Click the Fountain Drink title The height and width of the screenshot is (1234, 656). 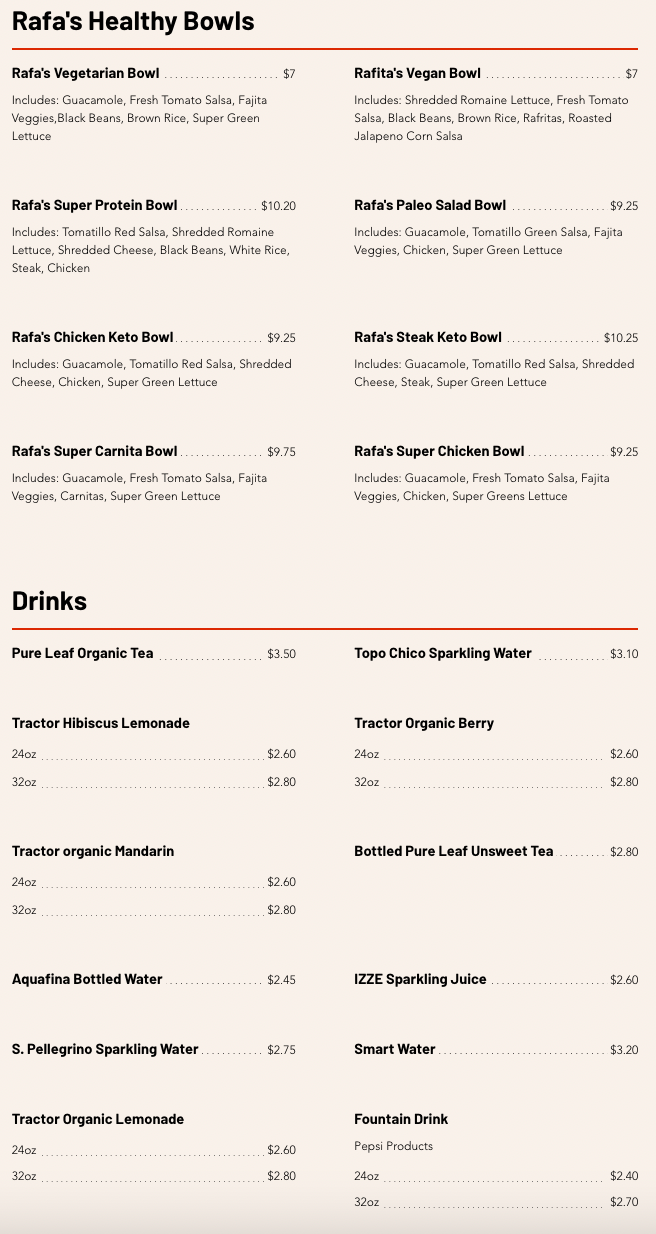401,1119
